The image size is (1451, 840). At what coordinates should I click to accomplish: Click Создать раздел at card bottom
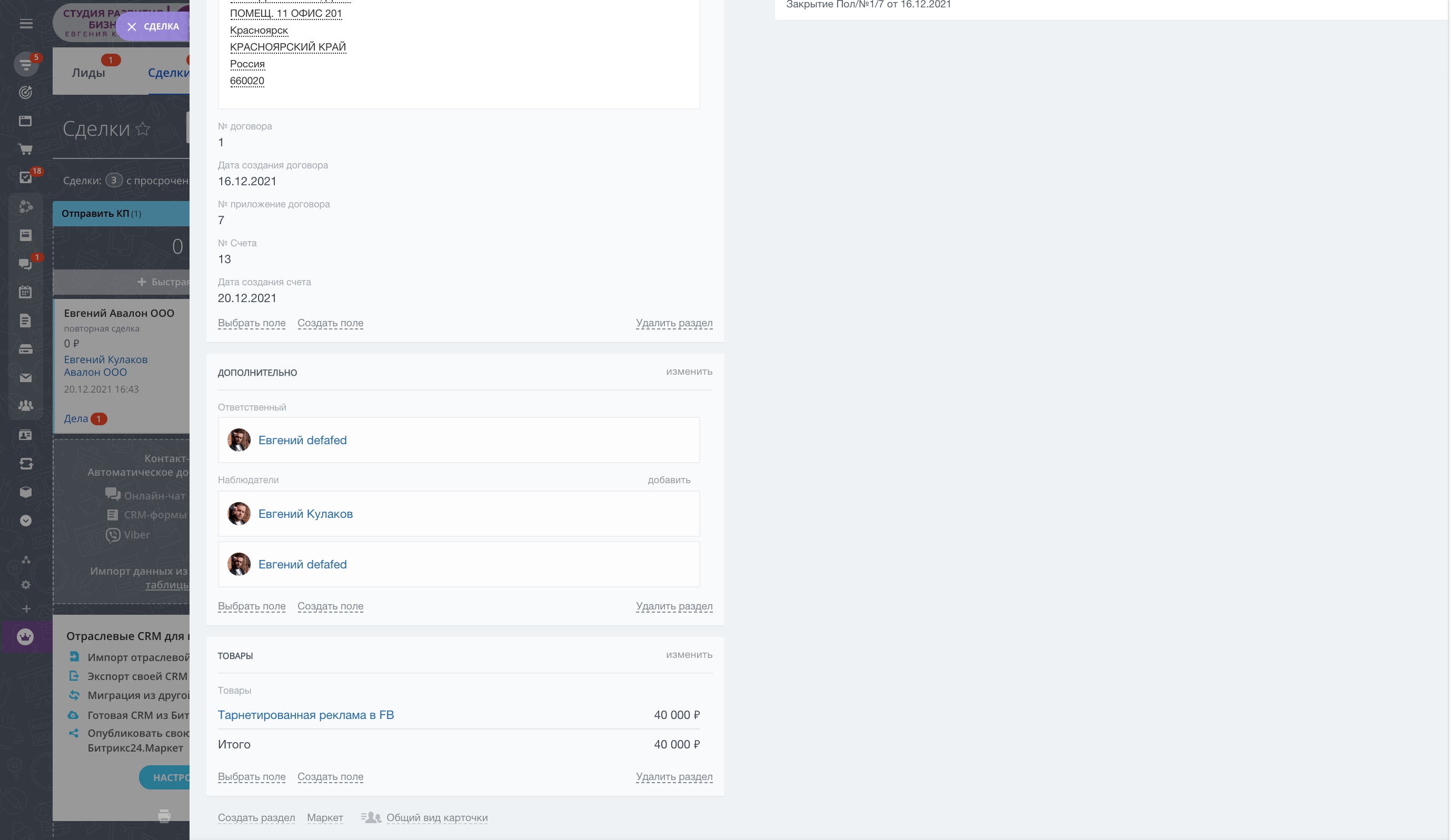pos(256,817)
